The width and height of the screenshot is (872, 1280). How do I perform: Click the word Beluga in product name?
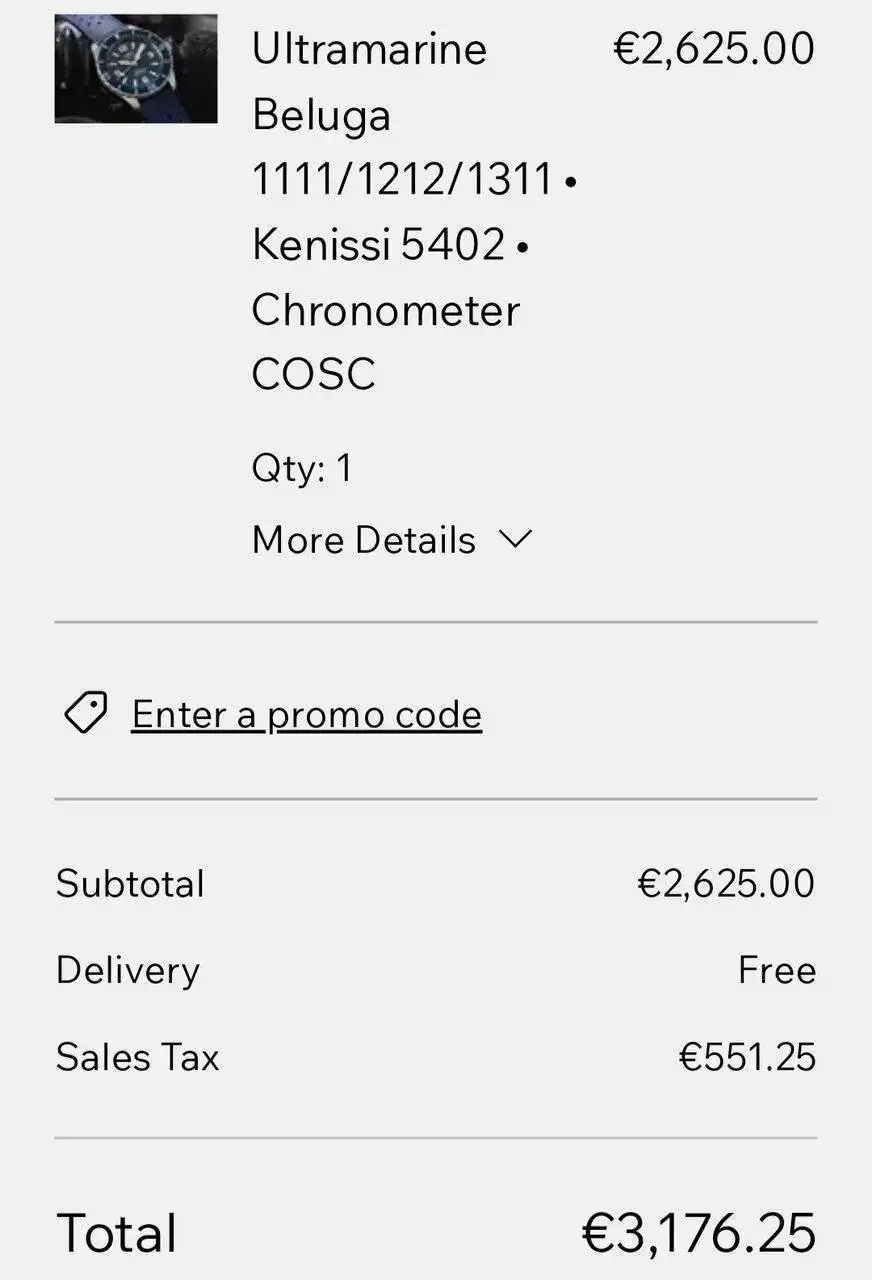point(321,116)
